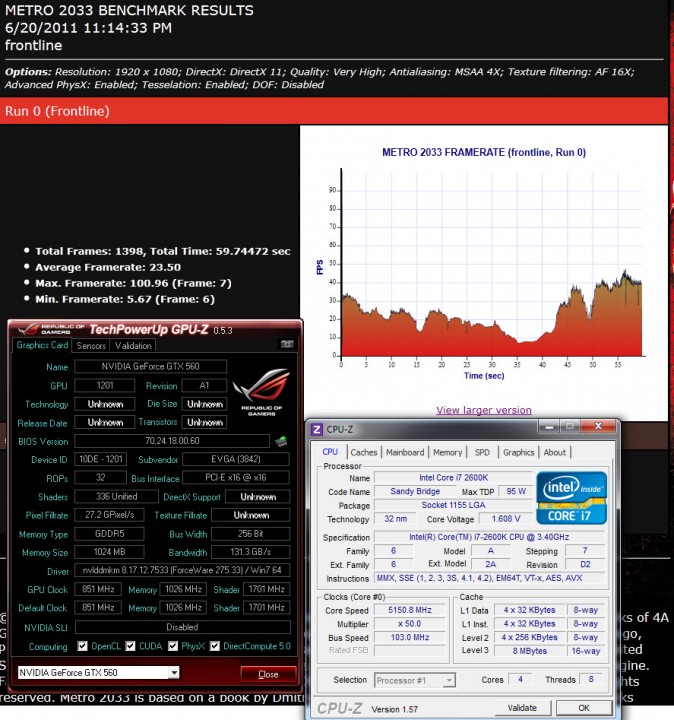Image resolution: width=674 pixels, height=720 pixels.
Task: Toggle the PhysX checkbox in GPU-Z
Action: click(173, 646)
